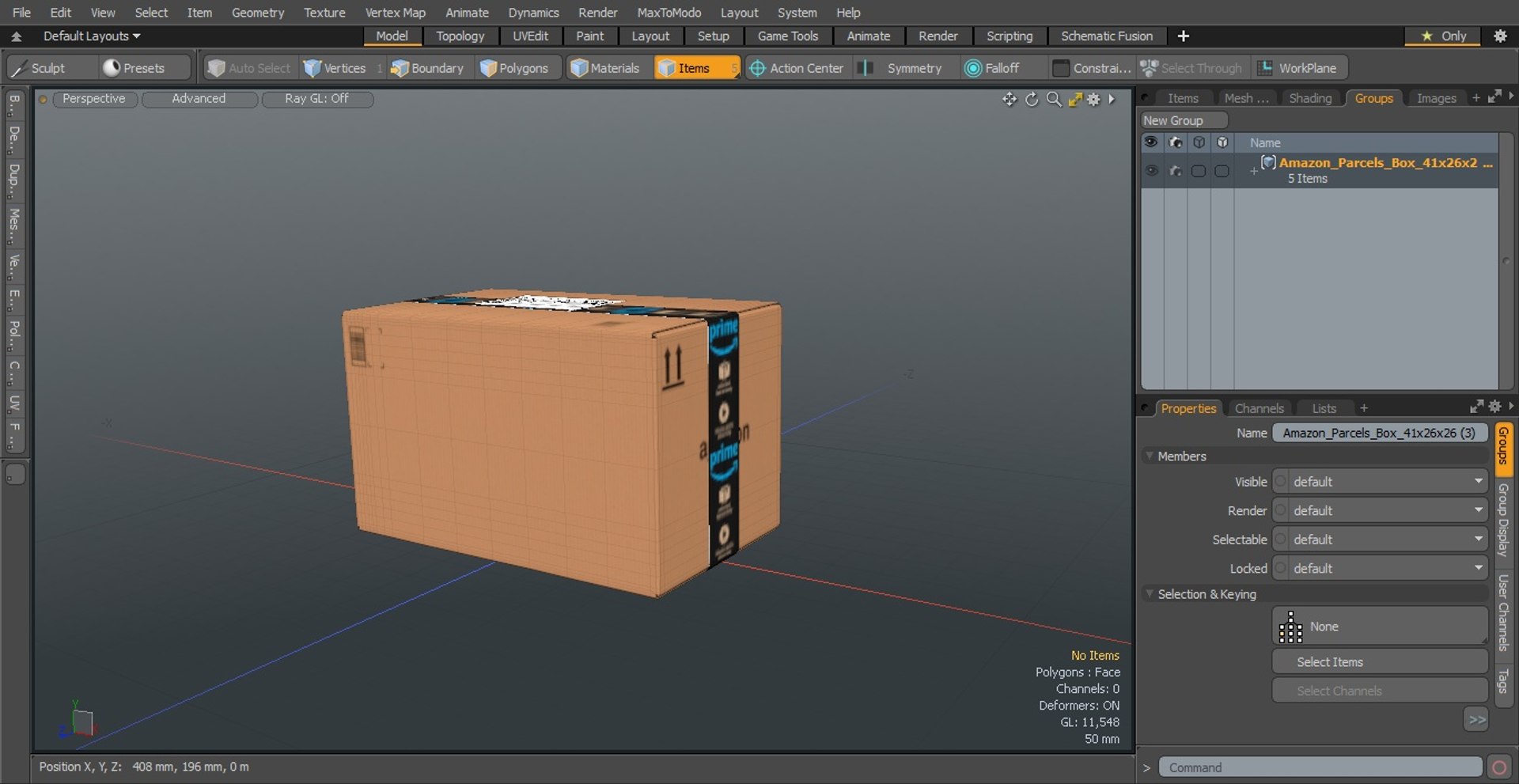1519x784 pixels.
Task: Expand the Amazon_Parcels_Box group tree
Action: [1253, 170]
